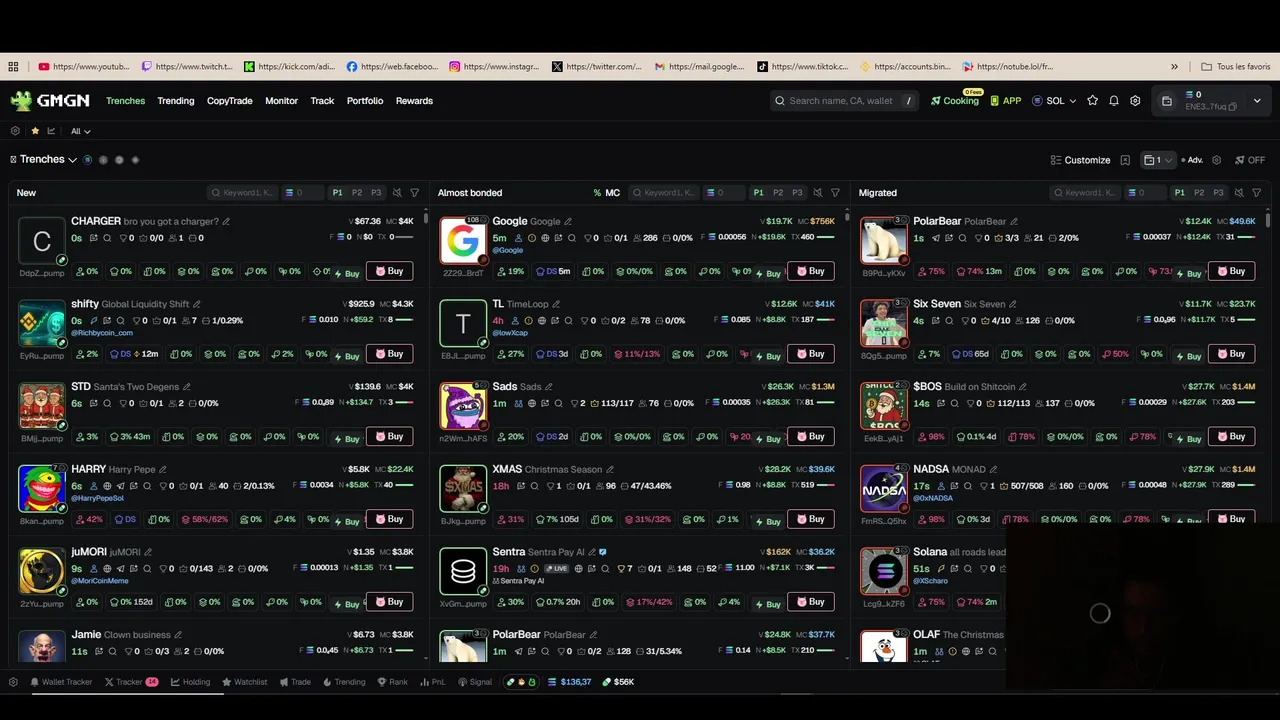
Task: Click keyword filter field in New column
Action: (242, 193)
